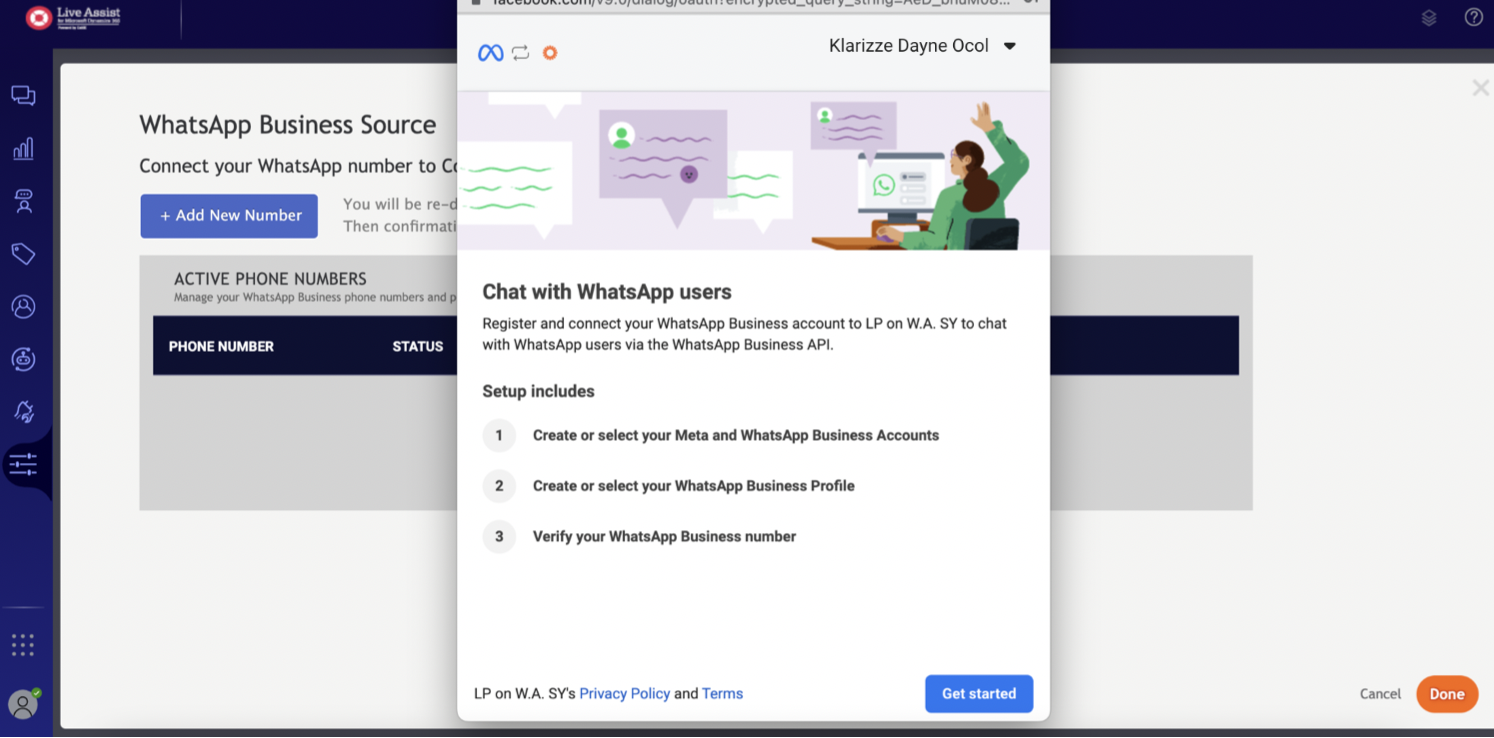Open the help question mark icon
Screen dimensions: 1494x738
[1473, 17]
